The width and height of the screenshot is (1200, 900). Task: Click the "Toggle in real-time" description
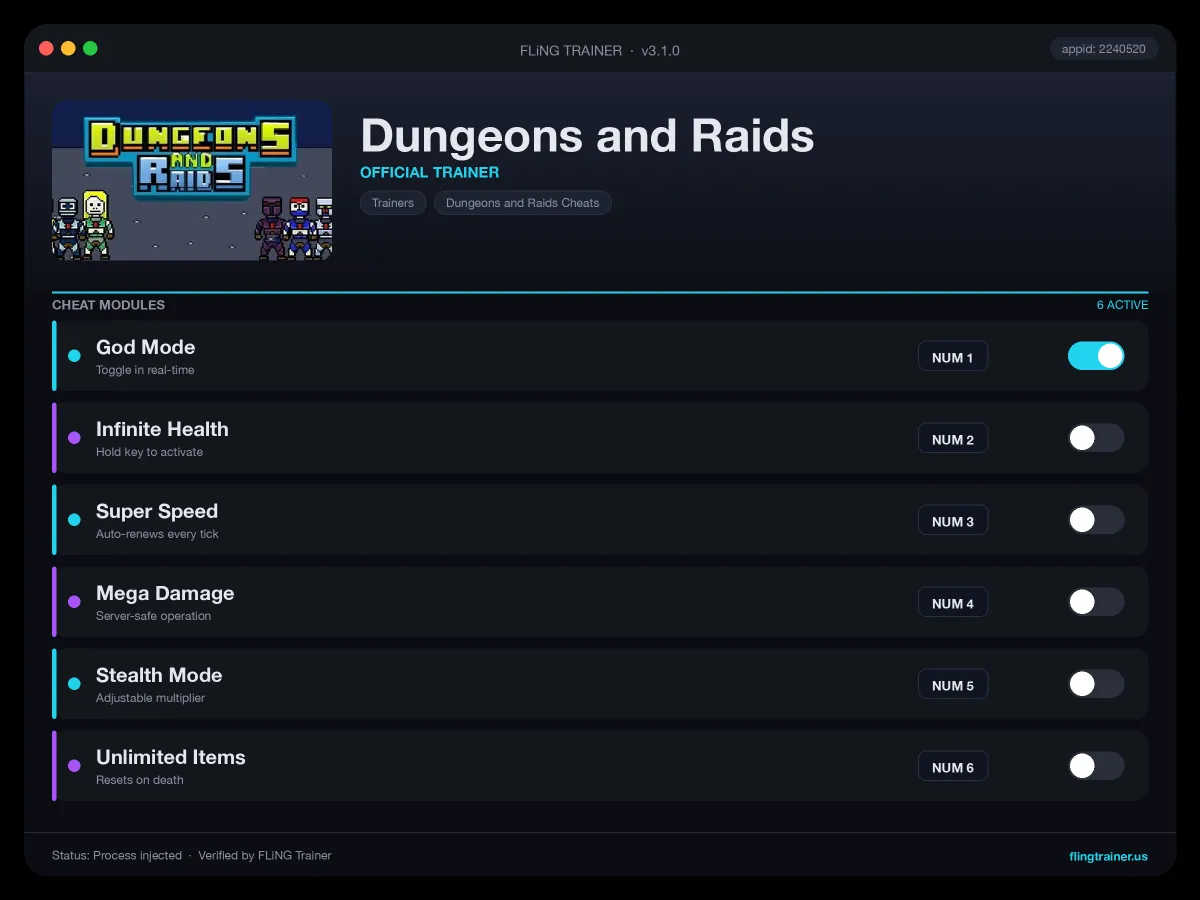(x=145, y=370)
